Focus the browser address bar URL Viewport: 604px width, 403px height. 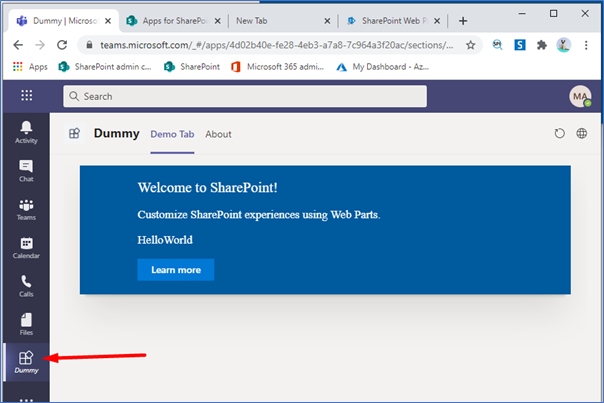tap(277, 45)
